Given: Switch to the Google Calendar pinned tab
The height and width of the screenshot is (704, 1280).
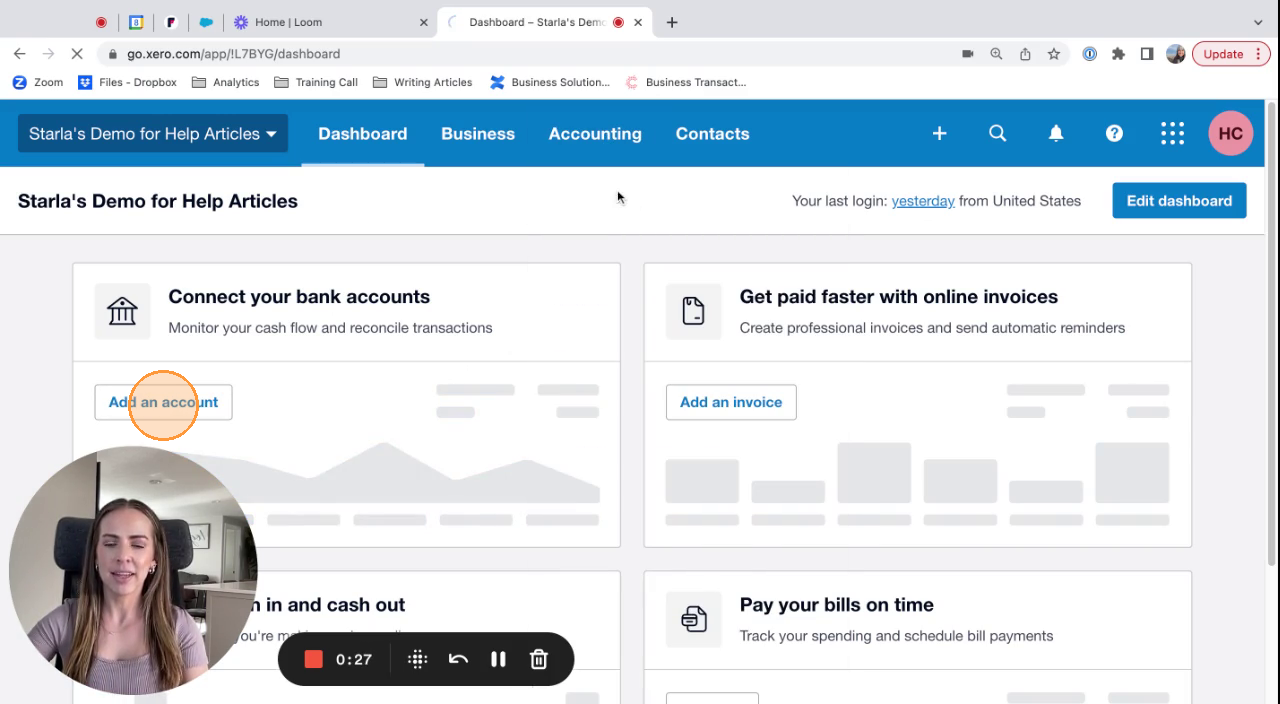Looking at the screenshot, I should (136, 22).
